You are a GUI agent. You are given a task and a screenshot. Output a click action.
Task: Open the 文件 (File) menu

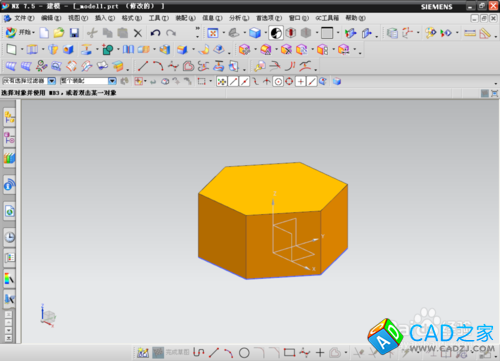tap(24, 18)
